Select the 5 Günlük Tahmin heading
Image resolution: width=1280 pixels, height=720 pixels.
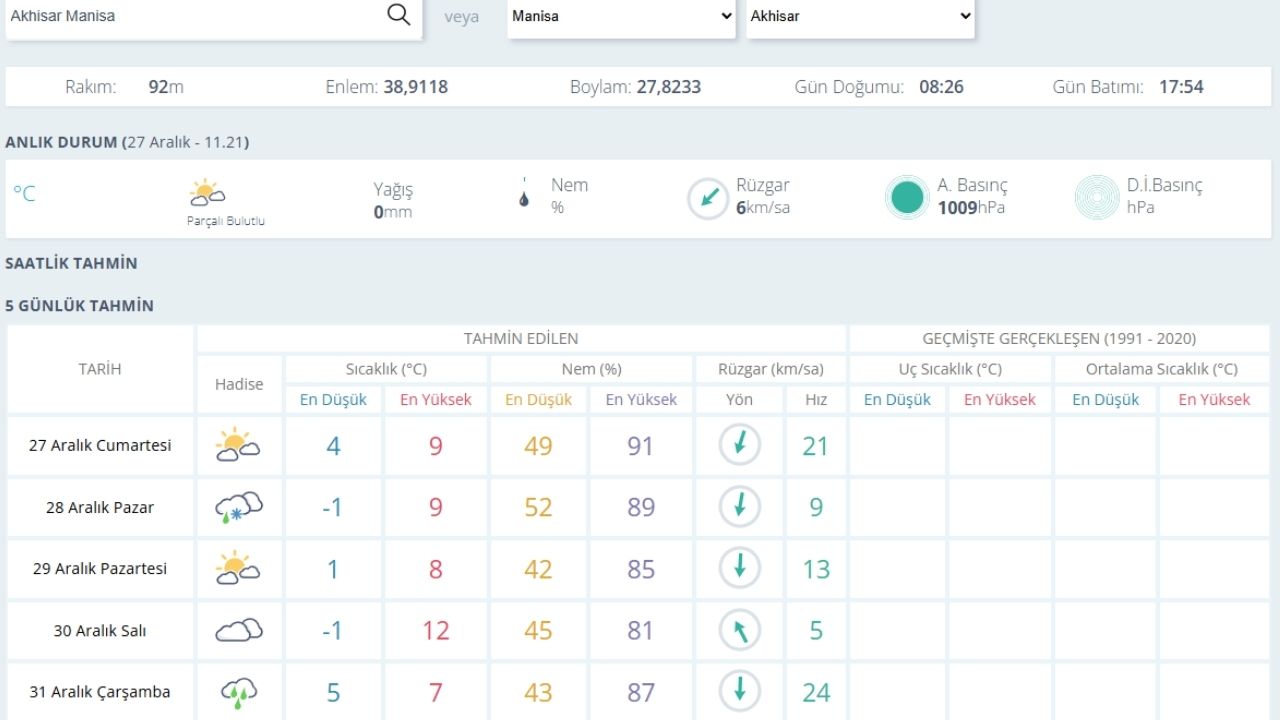point(79,306)
